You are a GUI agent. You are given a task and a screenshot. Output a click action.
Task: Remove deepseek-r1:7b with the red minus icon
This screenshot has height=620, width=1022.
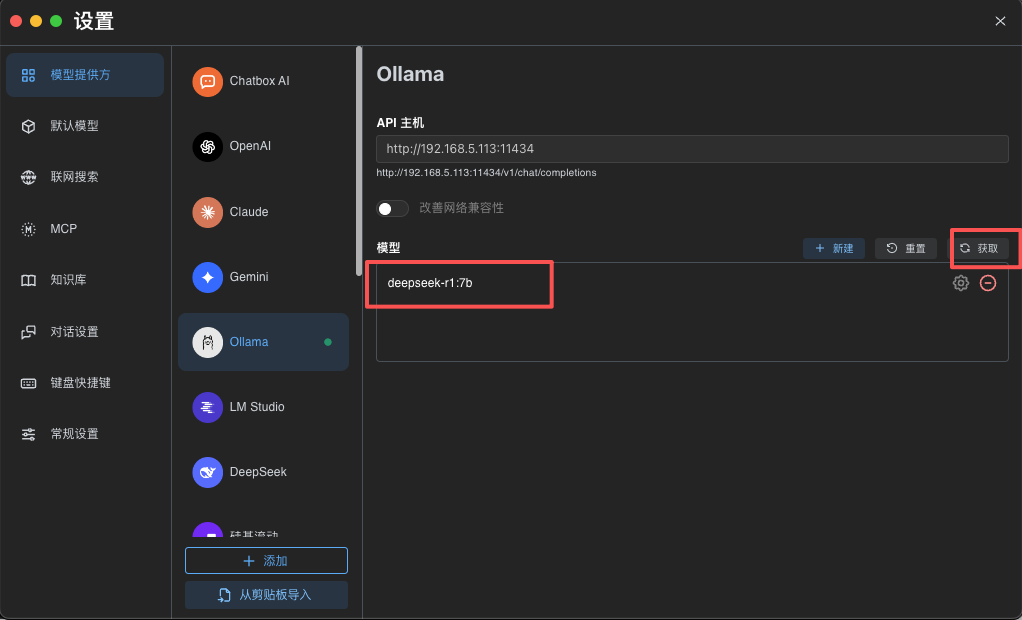988,283
